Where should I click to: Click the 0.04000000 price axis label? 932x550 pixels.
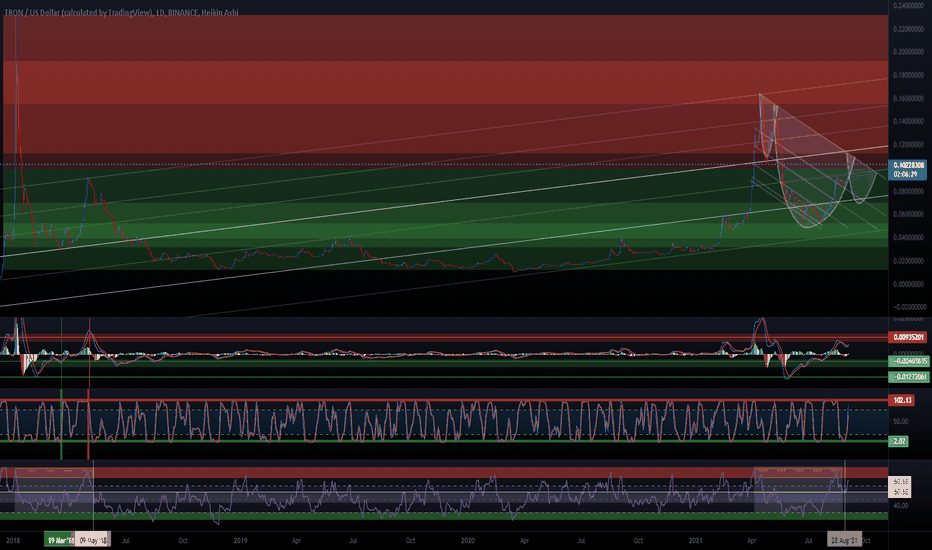(x=908, y=237)
